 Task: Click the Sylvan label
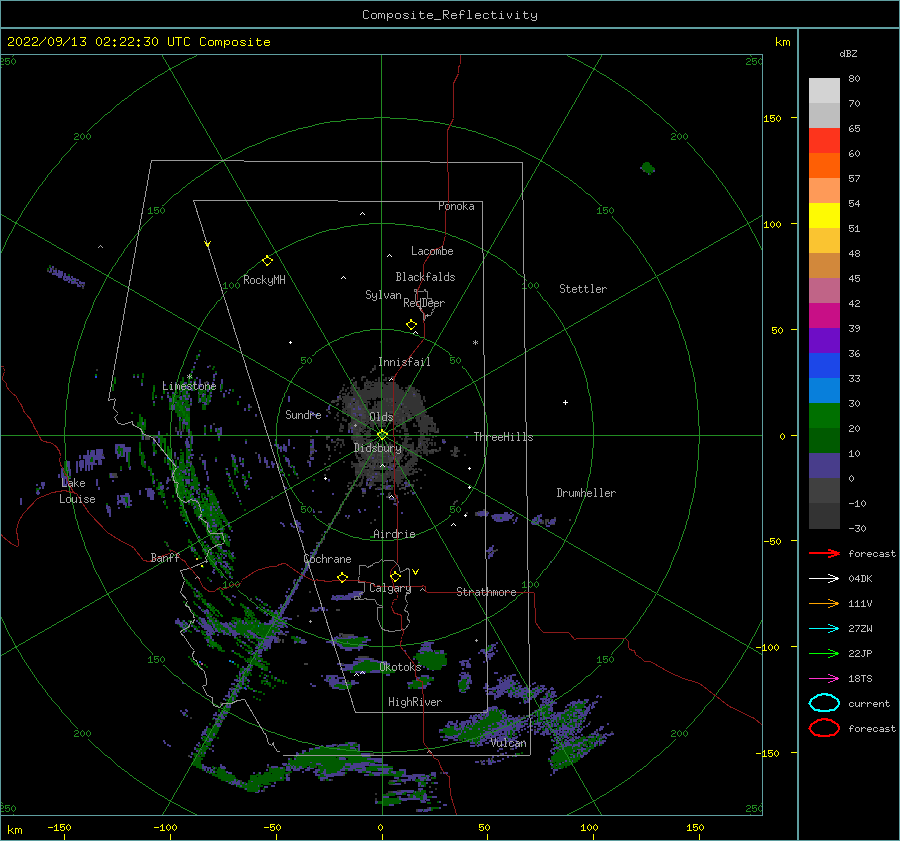[x=383, y=295]
